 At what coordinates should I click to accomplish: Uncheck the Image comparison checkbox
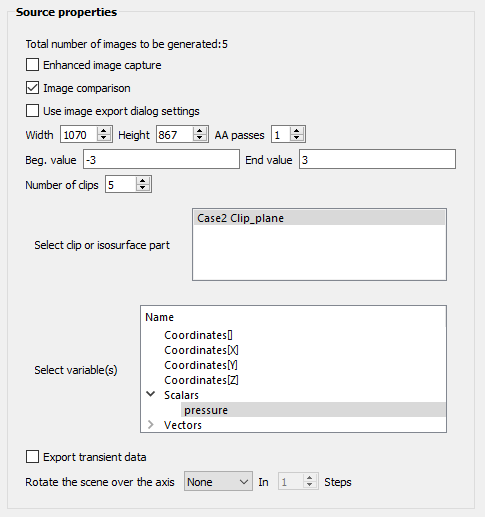click(x=32, y=88)
